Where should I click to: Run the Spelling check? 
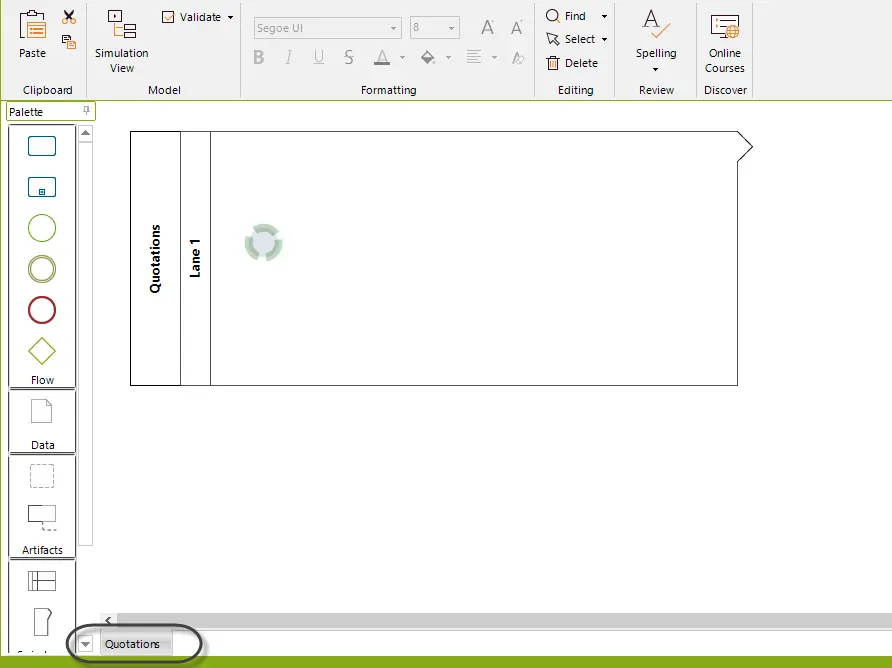(x=656, y=34)
